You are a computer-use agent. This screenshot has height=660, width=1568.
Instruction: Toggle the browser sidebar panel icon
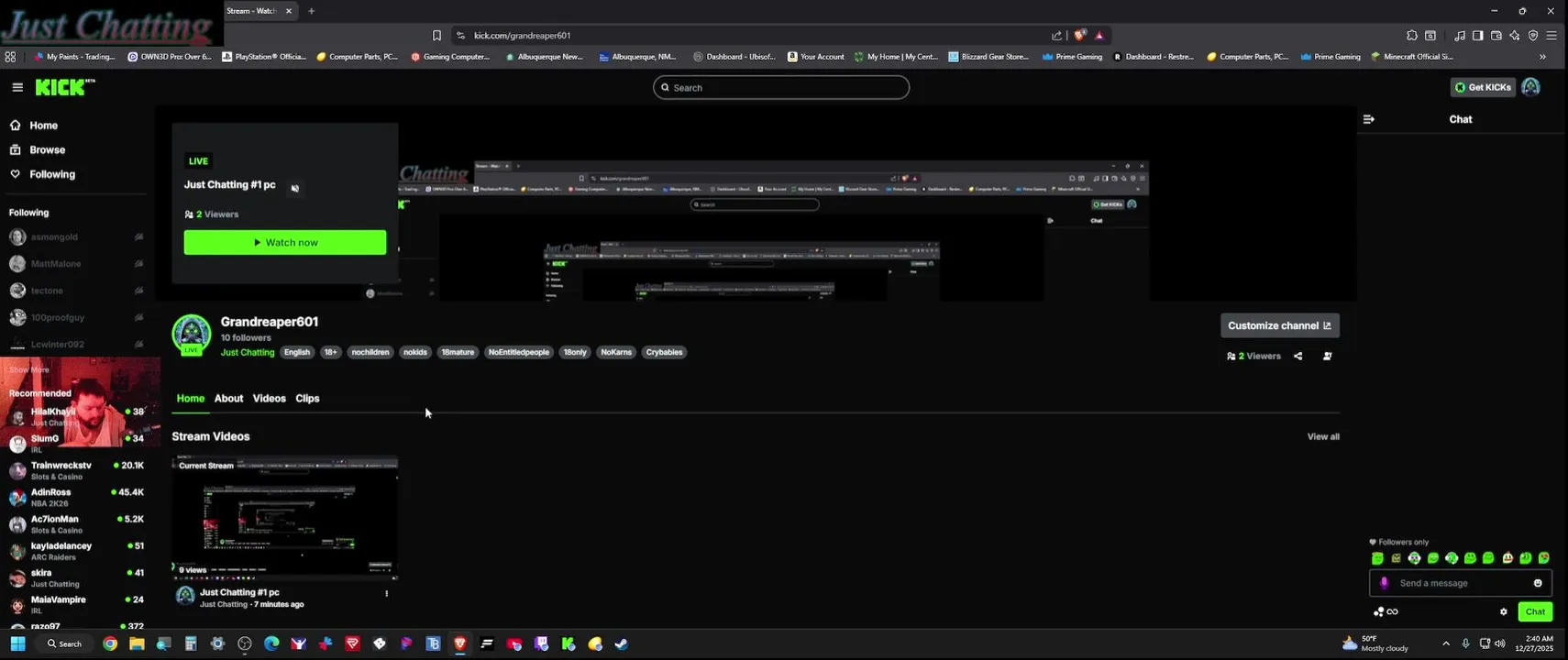tap(1477, 35)
